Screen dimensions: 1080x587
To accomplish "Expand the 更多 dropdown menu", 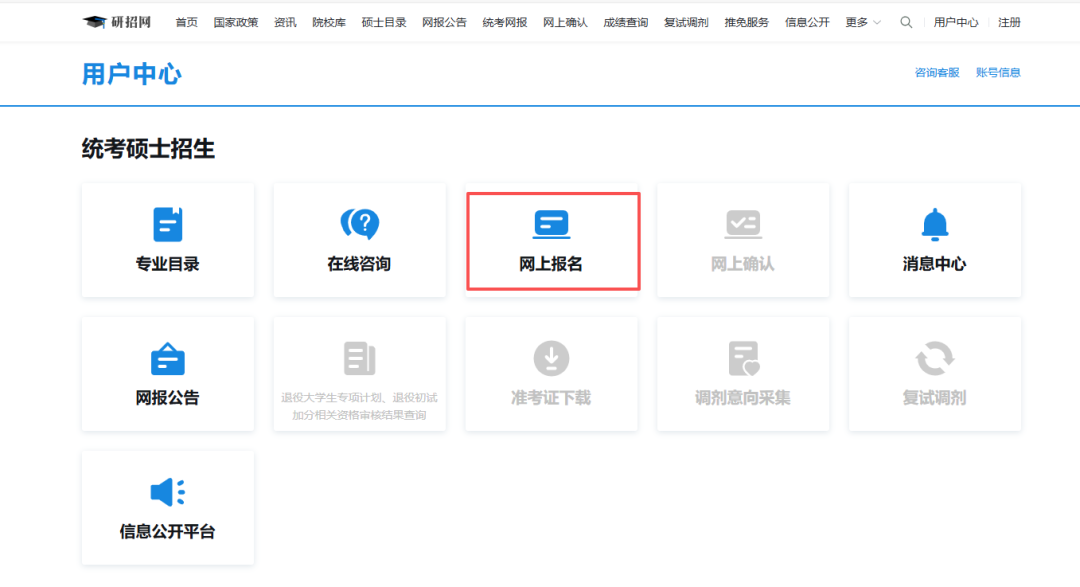I will coord(863,22).
